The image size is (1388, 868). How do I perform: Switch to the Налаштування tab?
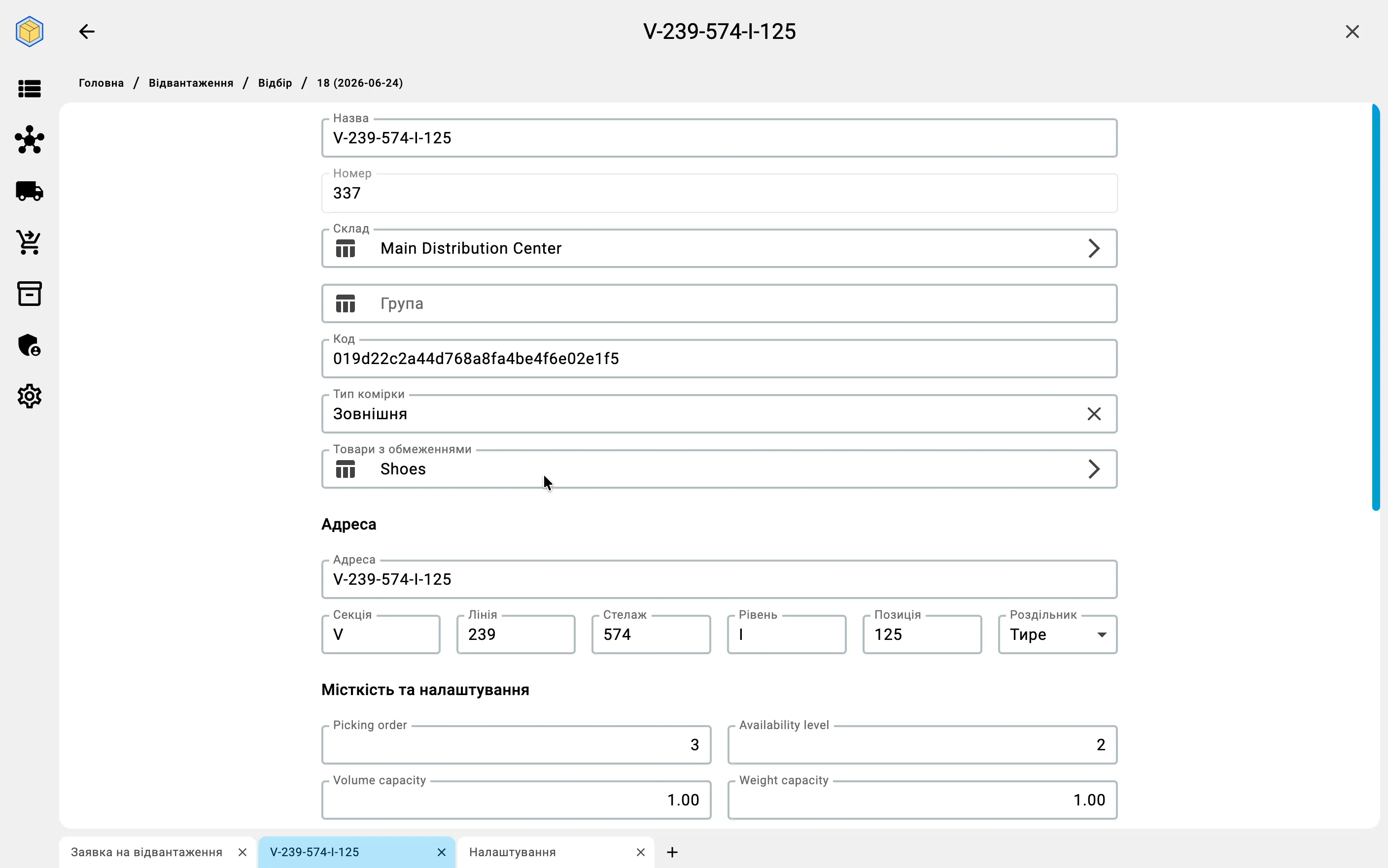pos(512,852)
